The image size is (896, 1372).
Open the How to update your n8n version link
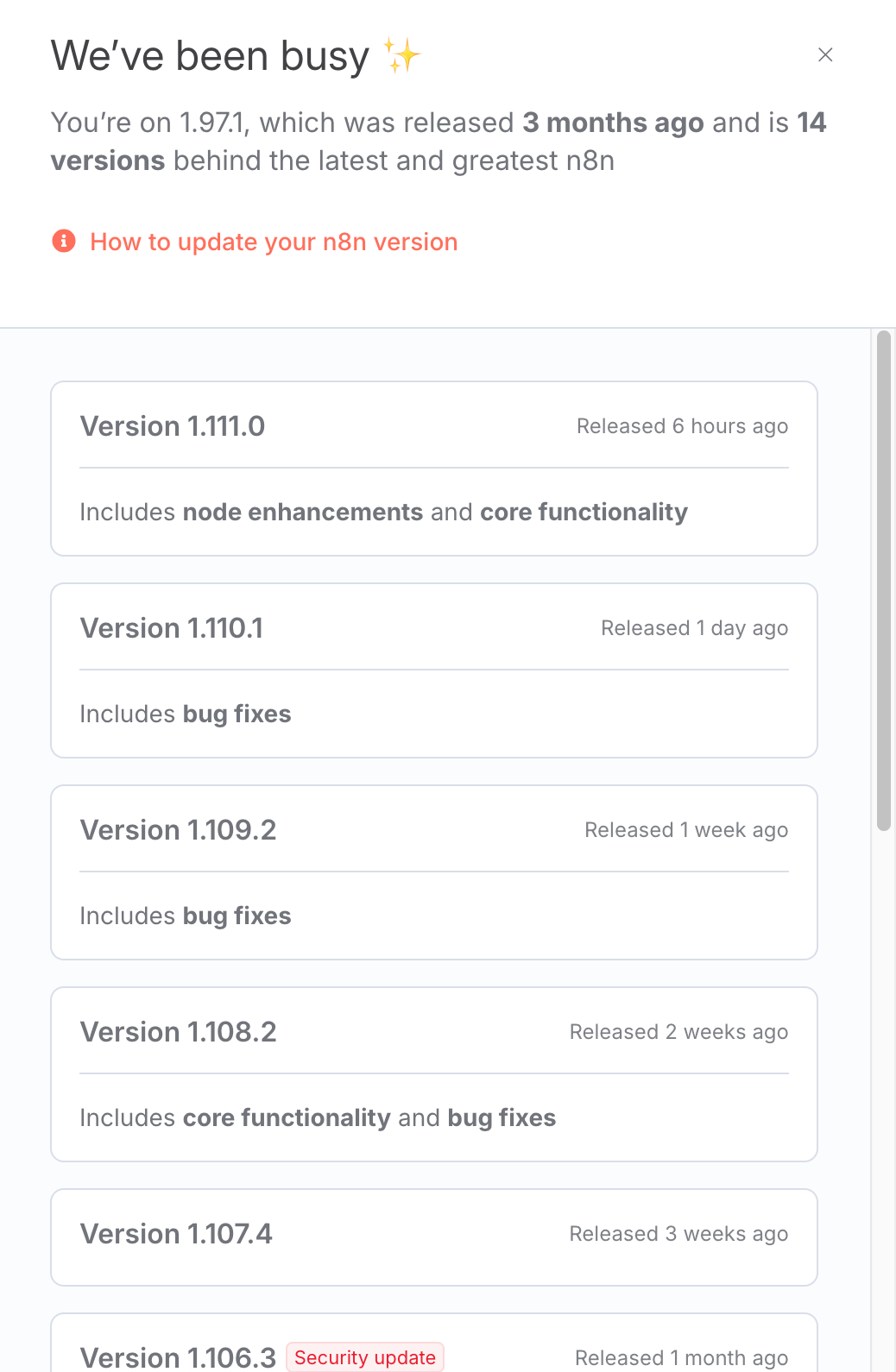pyautogui.click(x=274, y=242)
